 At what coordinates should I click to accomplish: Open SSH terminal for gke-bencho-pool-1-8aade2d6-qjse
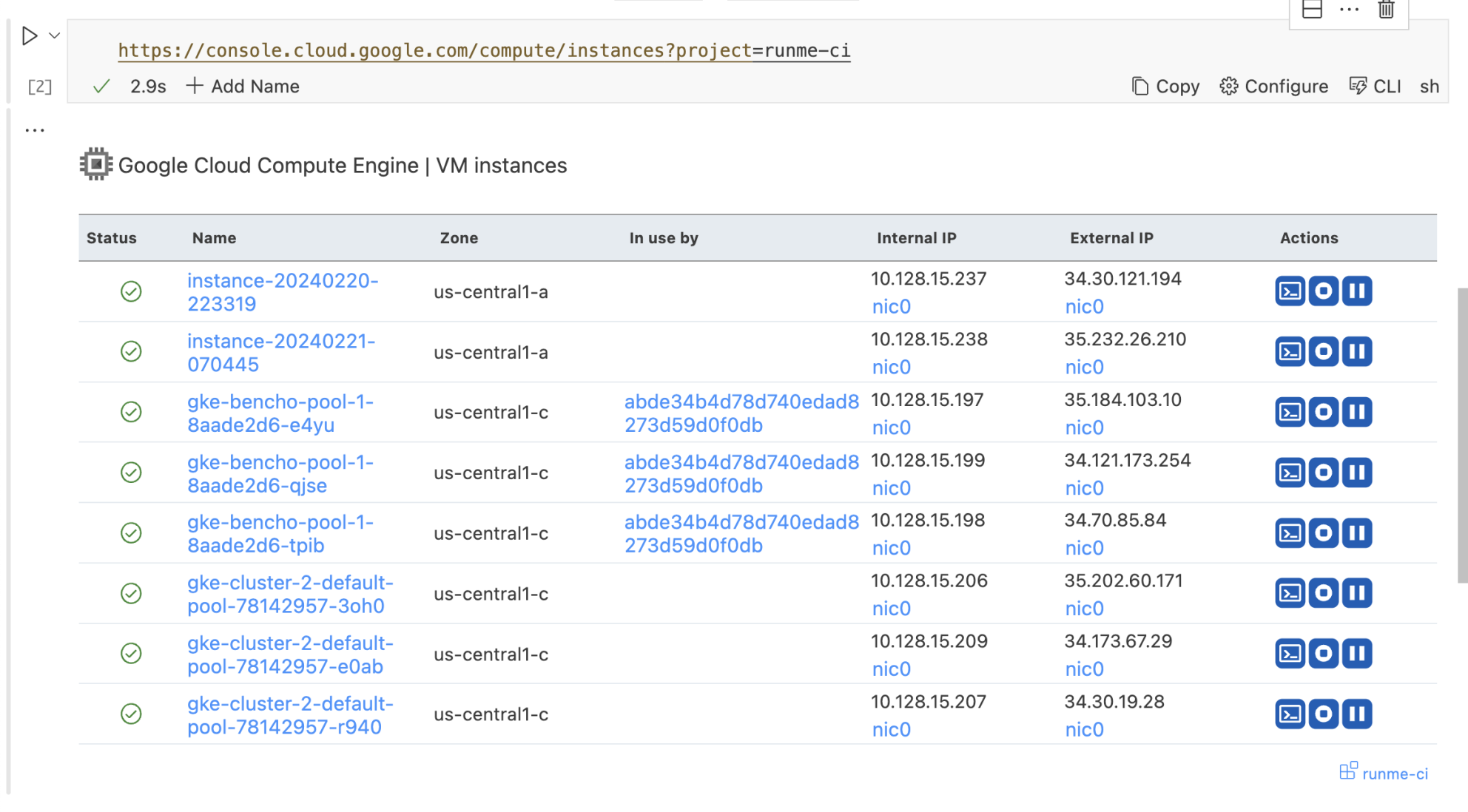pos(1290,473)
